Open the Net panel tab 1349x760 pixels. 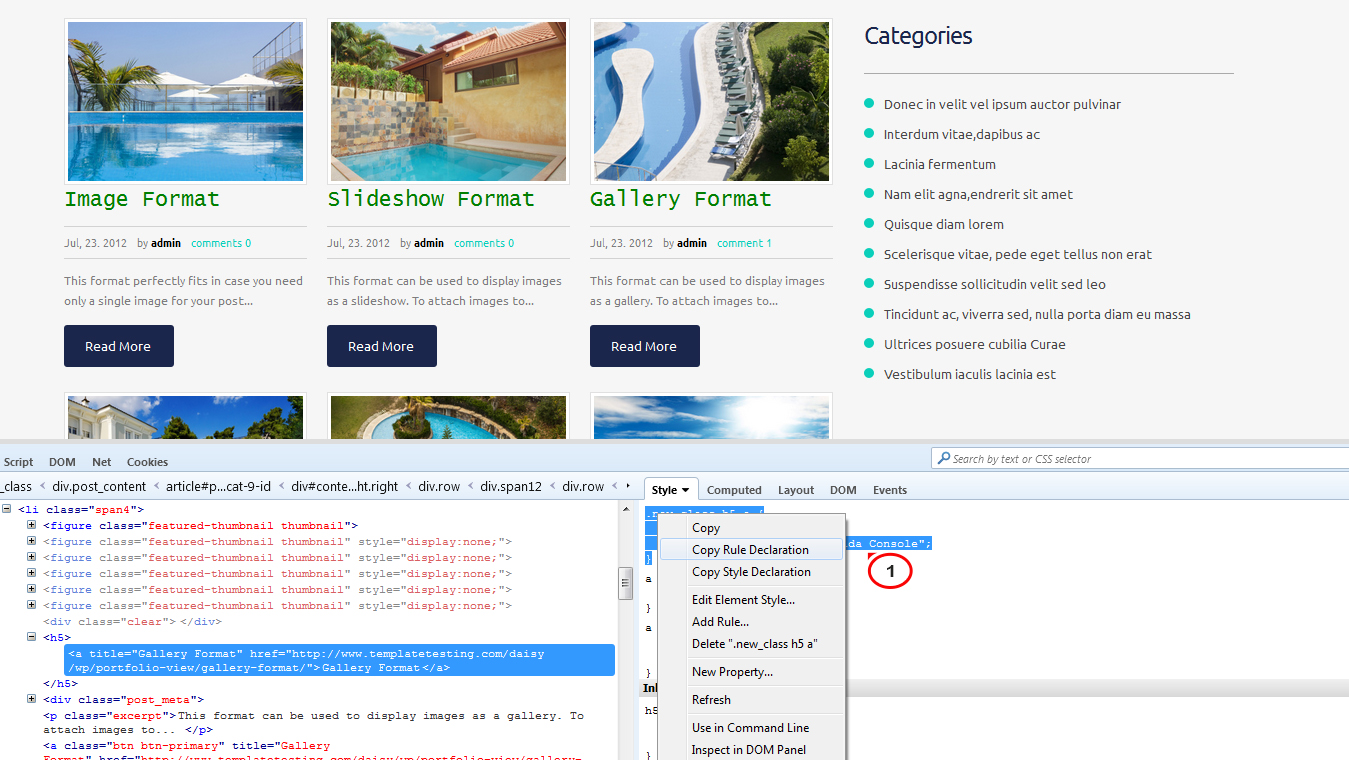pyautogui.click(x=102, y=462)
